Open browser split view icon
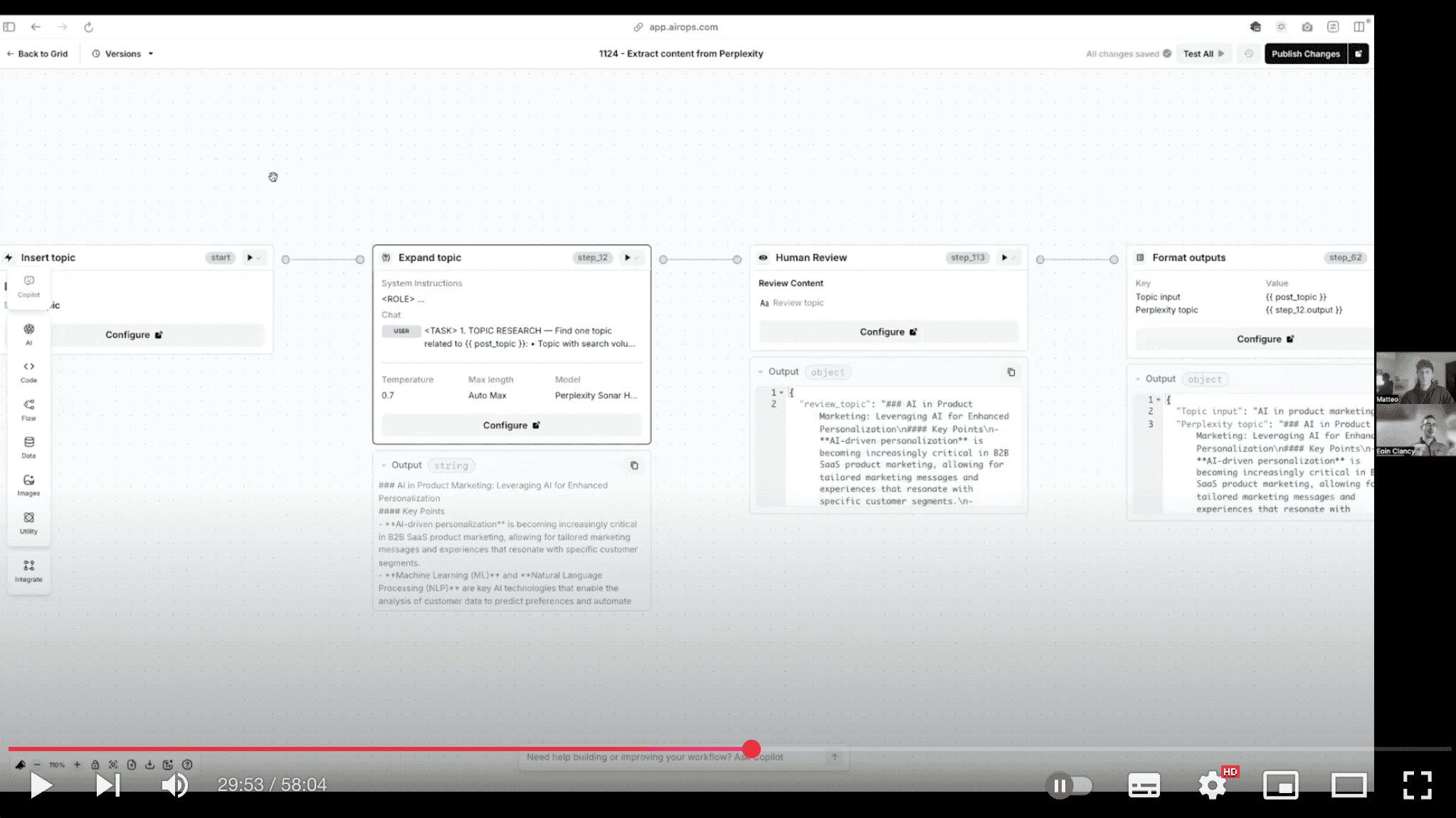The image size is (1456, 818). (1359, 27)
